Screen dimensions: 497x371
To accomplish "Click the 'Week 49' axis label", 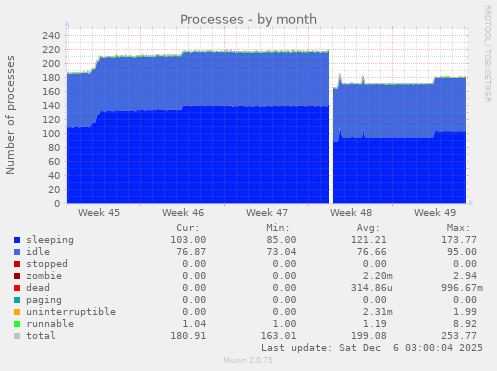I will 435,213.
